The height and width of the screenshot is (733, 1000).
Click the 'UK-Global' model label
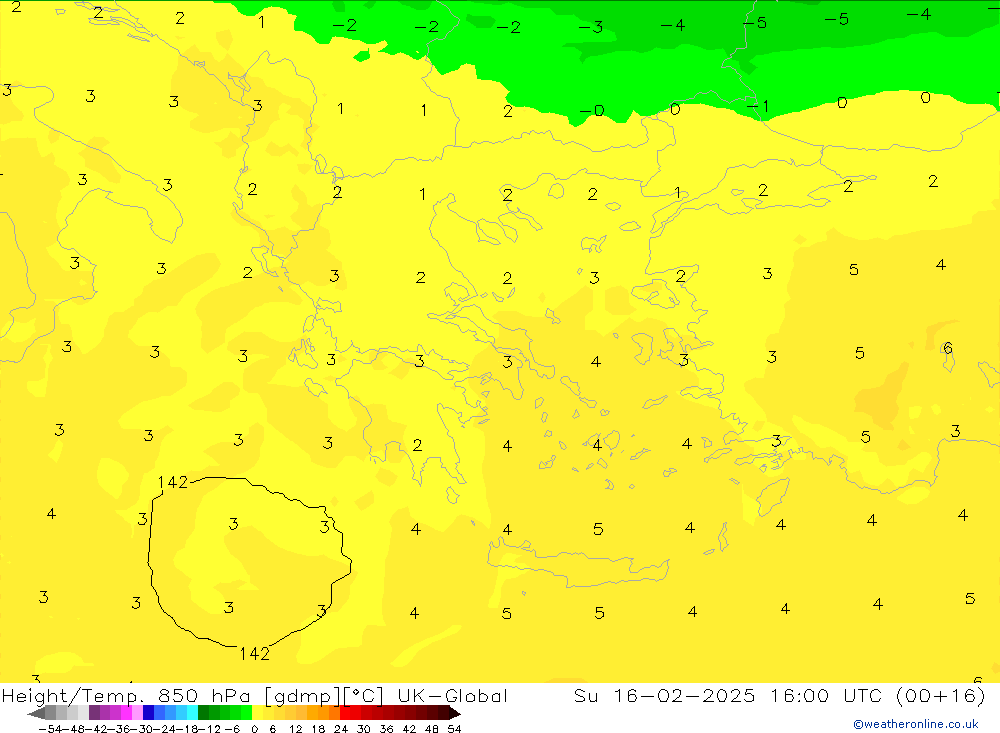click(x=452, y=696)
